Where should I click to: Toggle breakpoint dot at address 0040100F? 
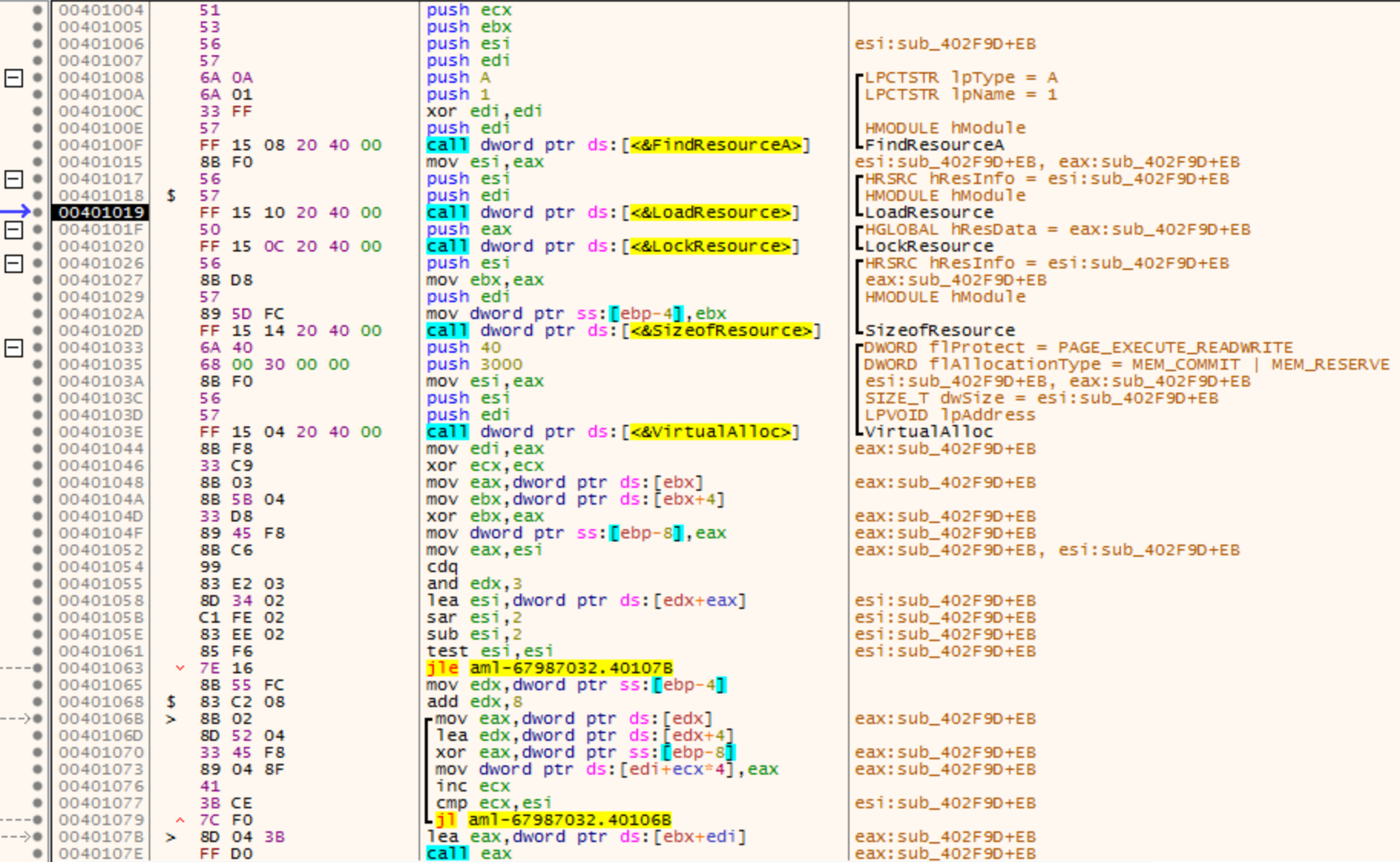pyautogui.click(x=37, y=145)
